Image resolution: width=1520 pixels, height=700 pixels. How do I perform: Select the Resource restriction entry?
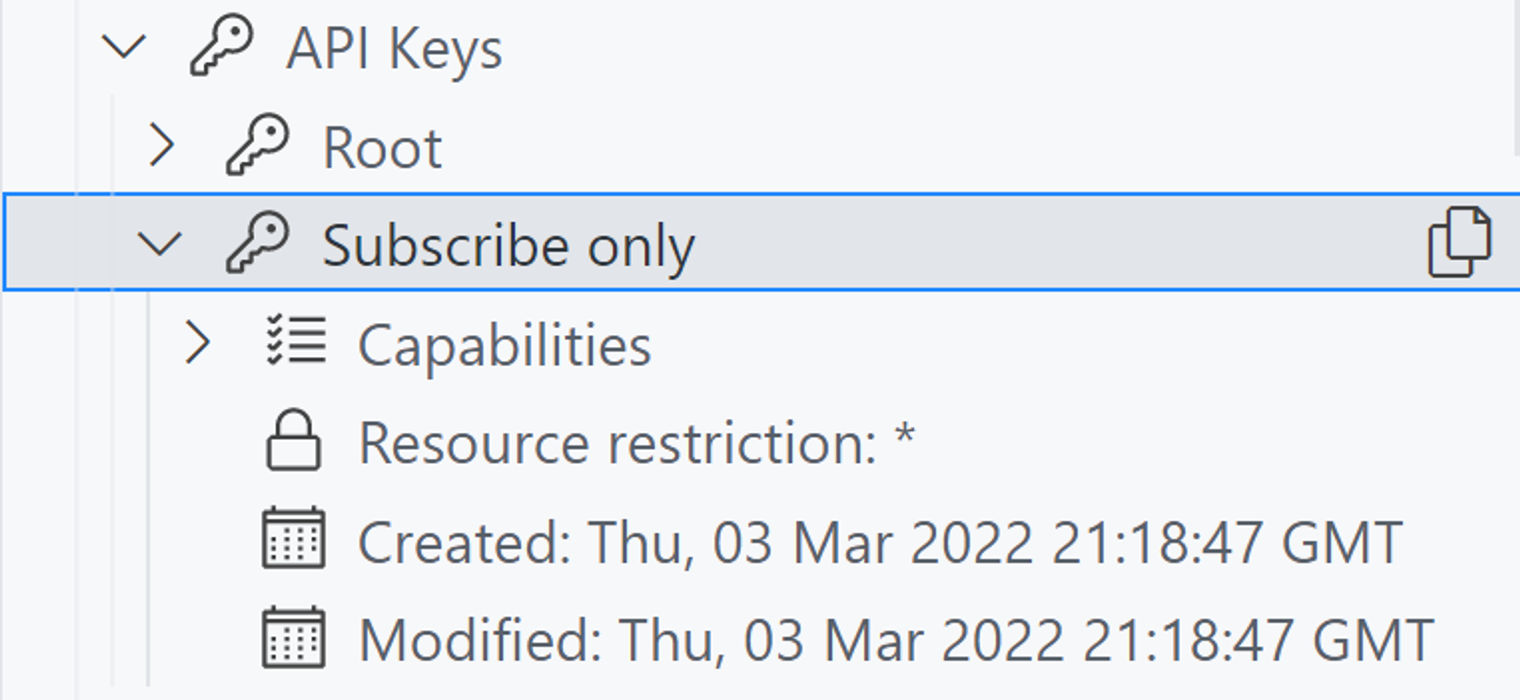click(x=638, y=442)
